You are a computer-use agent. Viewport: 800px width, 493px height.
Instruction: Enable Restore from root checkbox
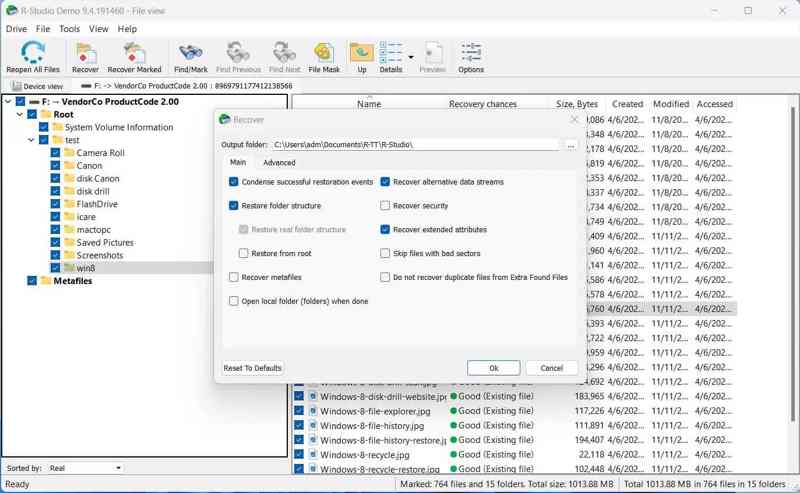coord(243,253)
